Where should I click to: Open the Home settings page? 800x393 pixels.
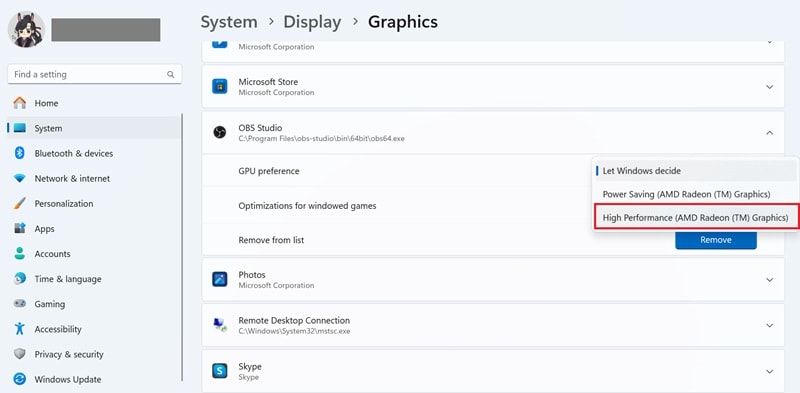94,103
